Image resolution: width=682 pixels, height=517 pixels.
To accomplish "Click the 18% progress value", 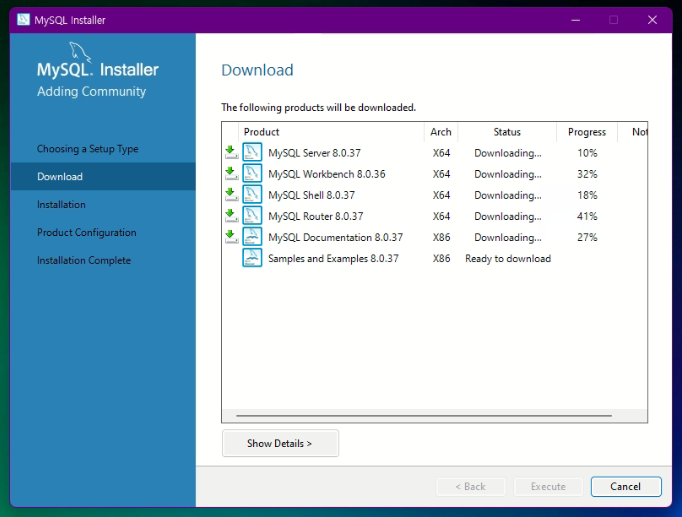I will tap(587, 195).
